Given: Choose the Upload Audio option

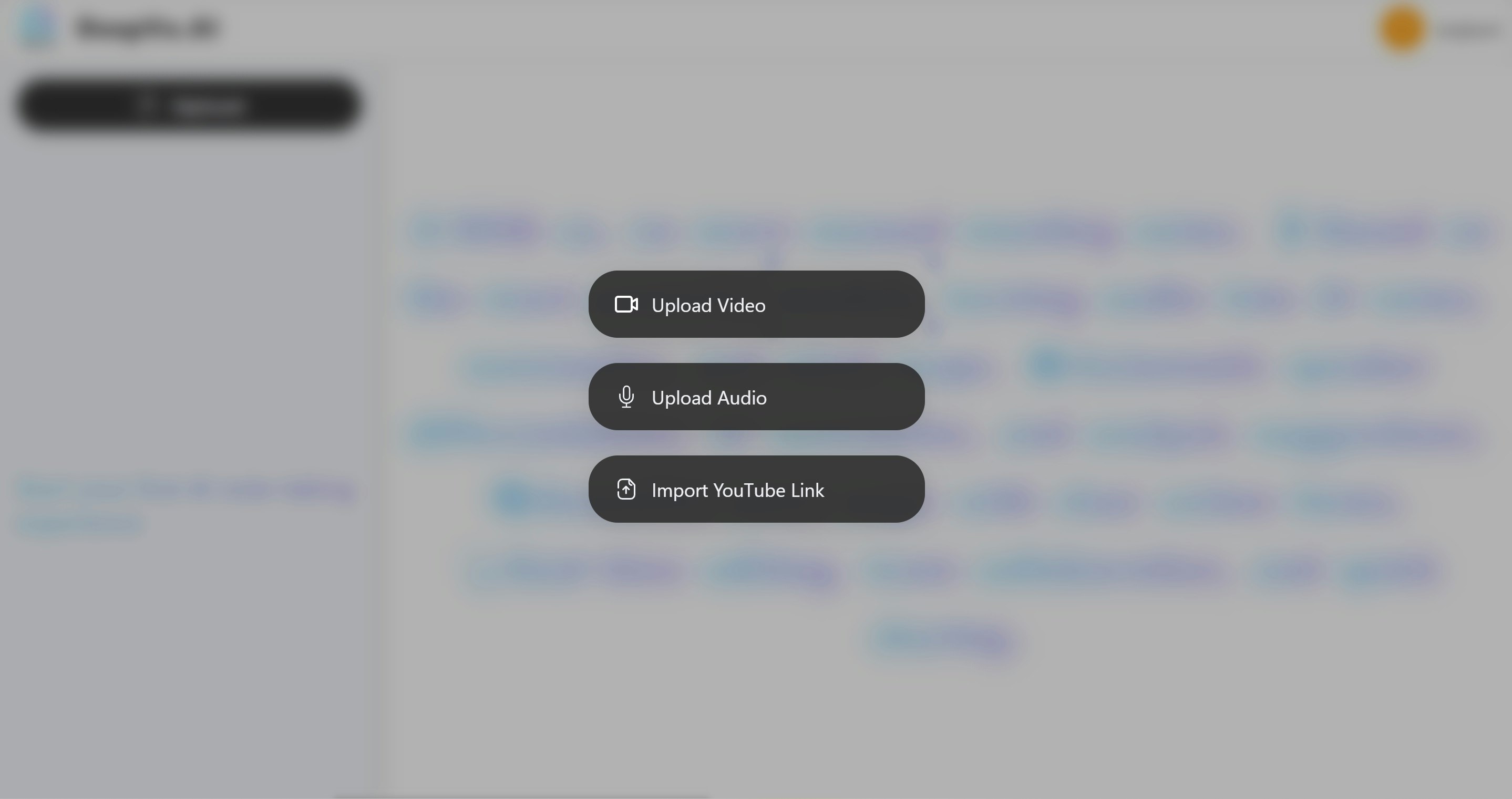Looking at the screenshot, I should coord(757,397).
